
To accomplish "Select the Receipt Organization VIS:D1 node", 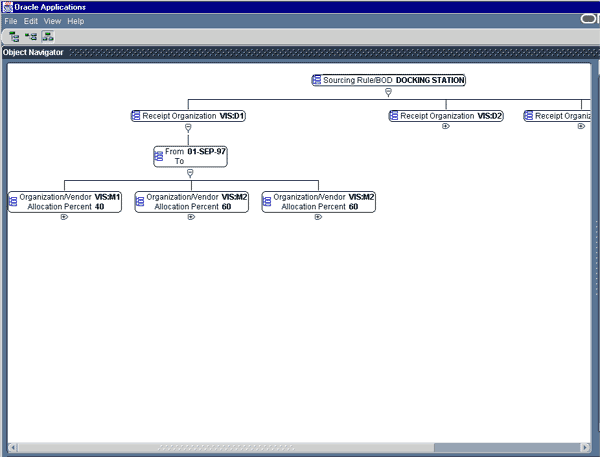I will point(188,116).
